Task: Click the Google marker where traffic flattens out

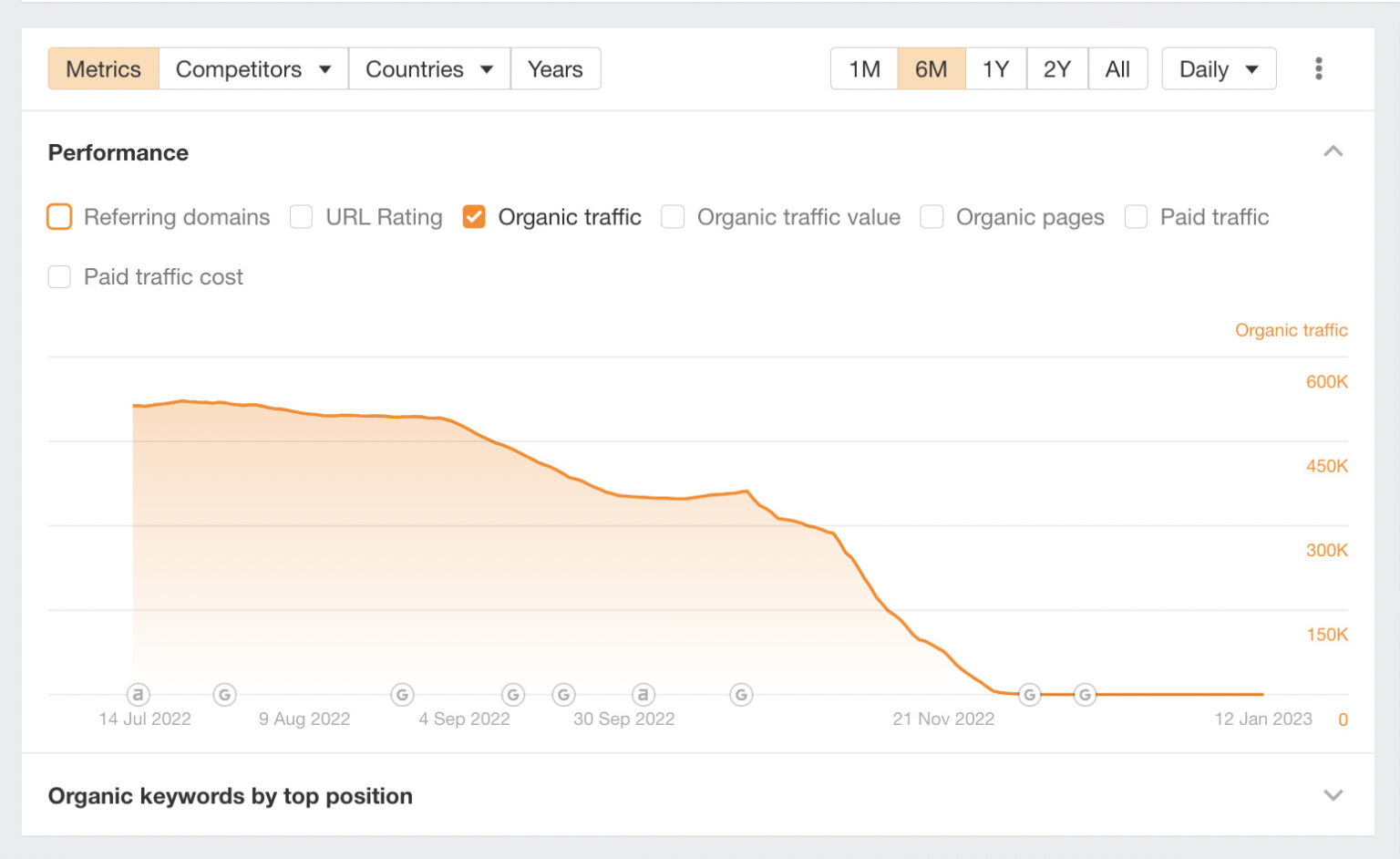Action: pyautogui.click(x=1029, y=694)
